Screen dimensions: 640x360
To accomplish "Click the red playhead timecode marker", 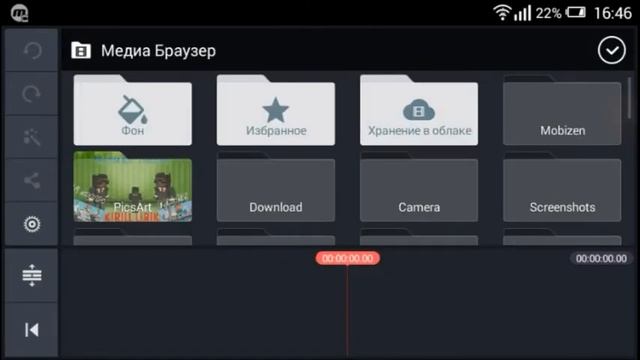I will pos(347,258).
